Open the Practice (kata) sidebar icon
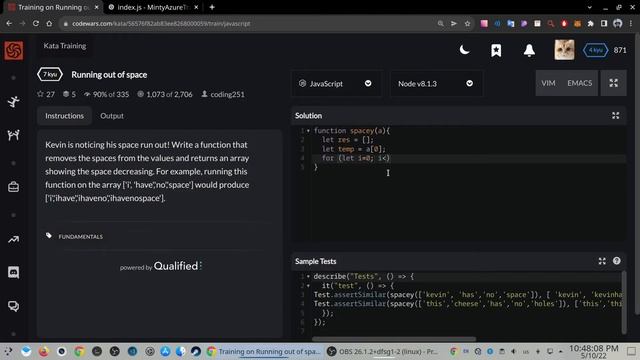640x360 pixels. (x=13, y=102)
